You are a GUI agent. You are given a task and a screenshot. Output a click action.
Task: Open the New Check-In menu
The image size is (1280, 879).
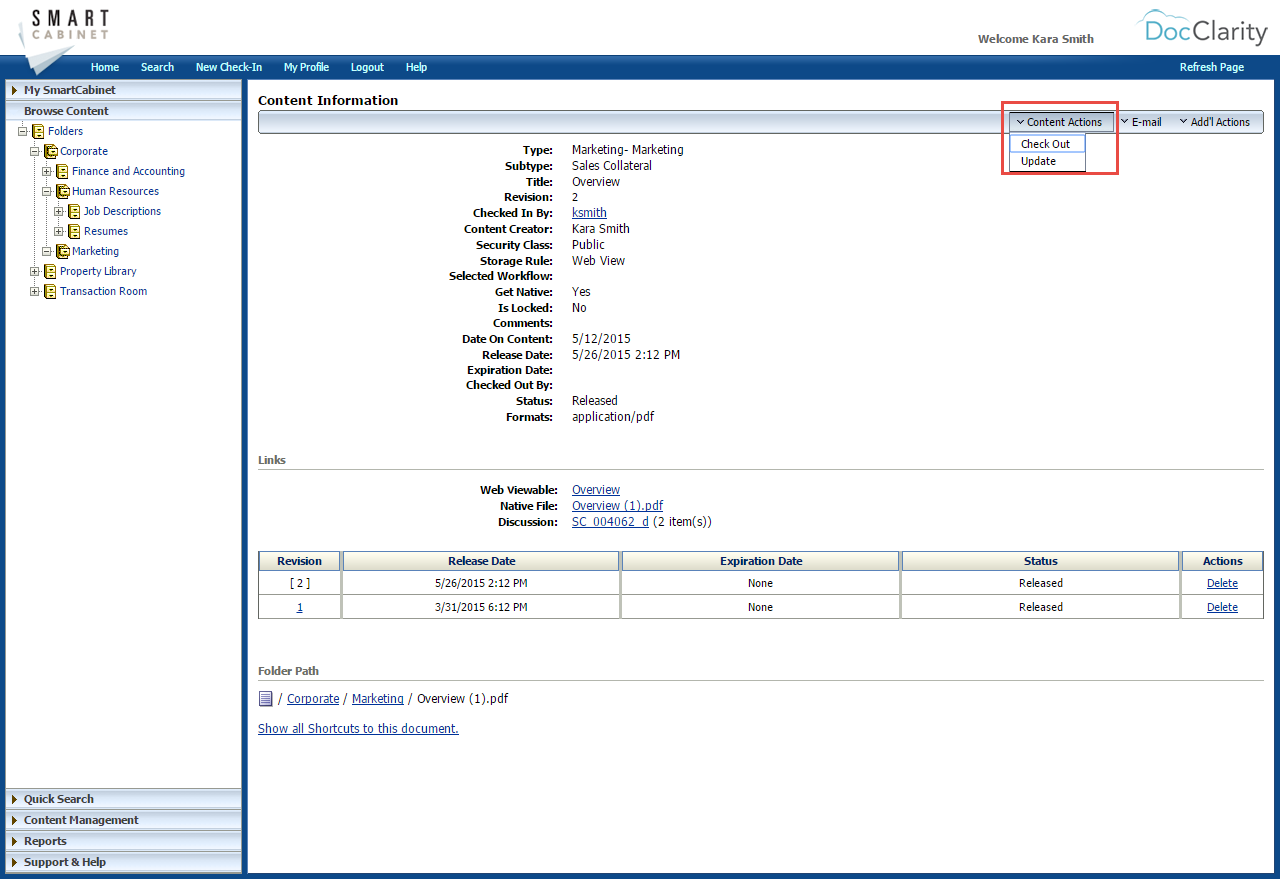228,67
